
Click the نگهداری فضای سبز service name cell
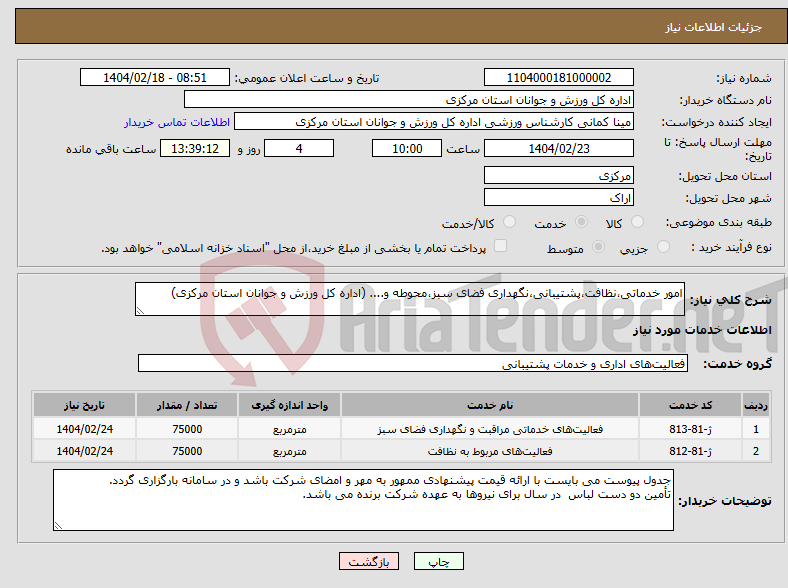click(490, 429)
